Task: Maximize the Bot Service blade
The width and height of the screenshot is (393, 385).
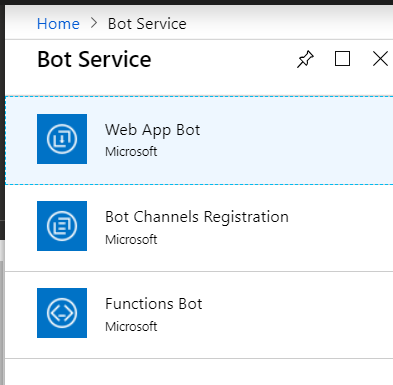Action: point(342,59)
